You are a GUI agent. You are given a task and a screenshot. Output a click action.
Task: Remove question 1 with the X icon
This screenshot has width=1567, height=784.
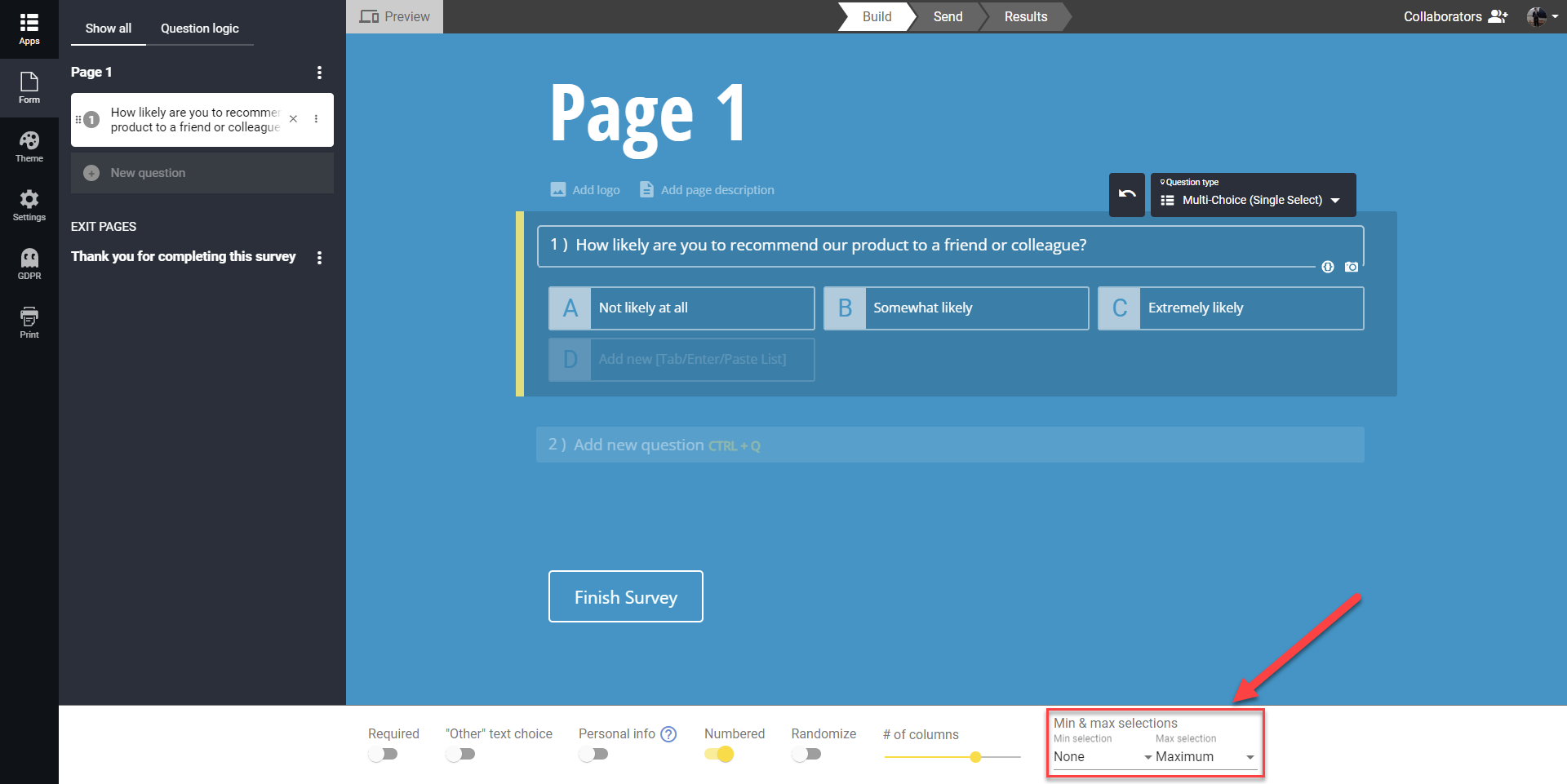(x=293, y=119)
